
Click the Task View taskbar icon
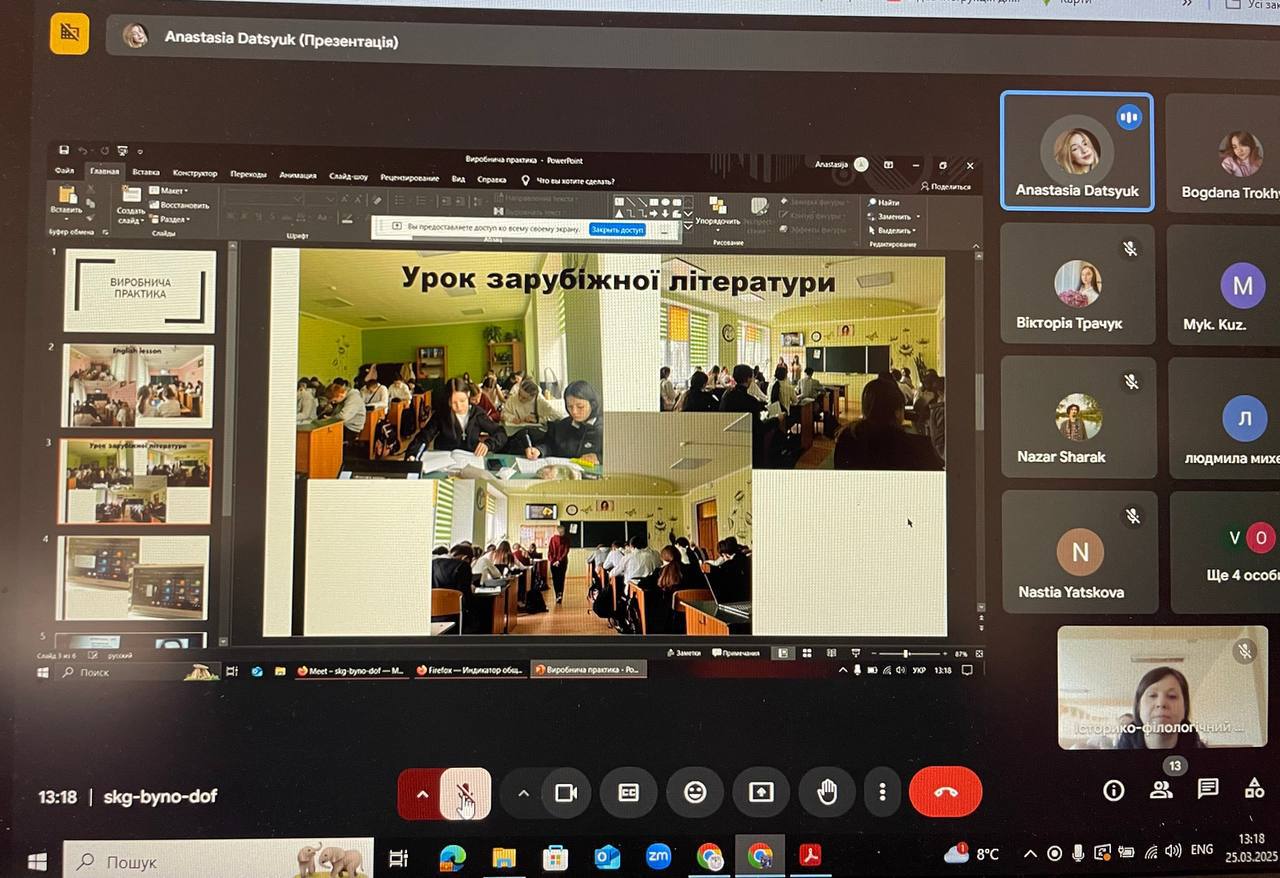click(398, 858)
